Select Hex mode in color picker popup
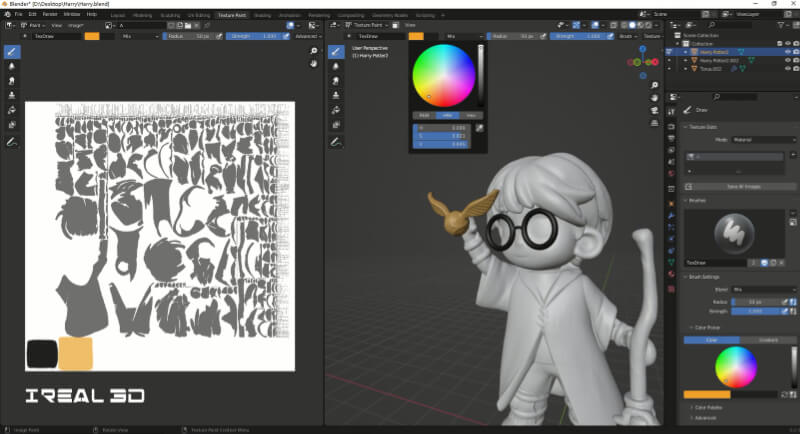 point(471,115)
